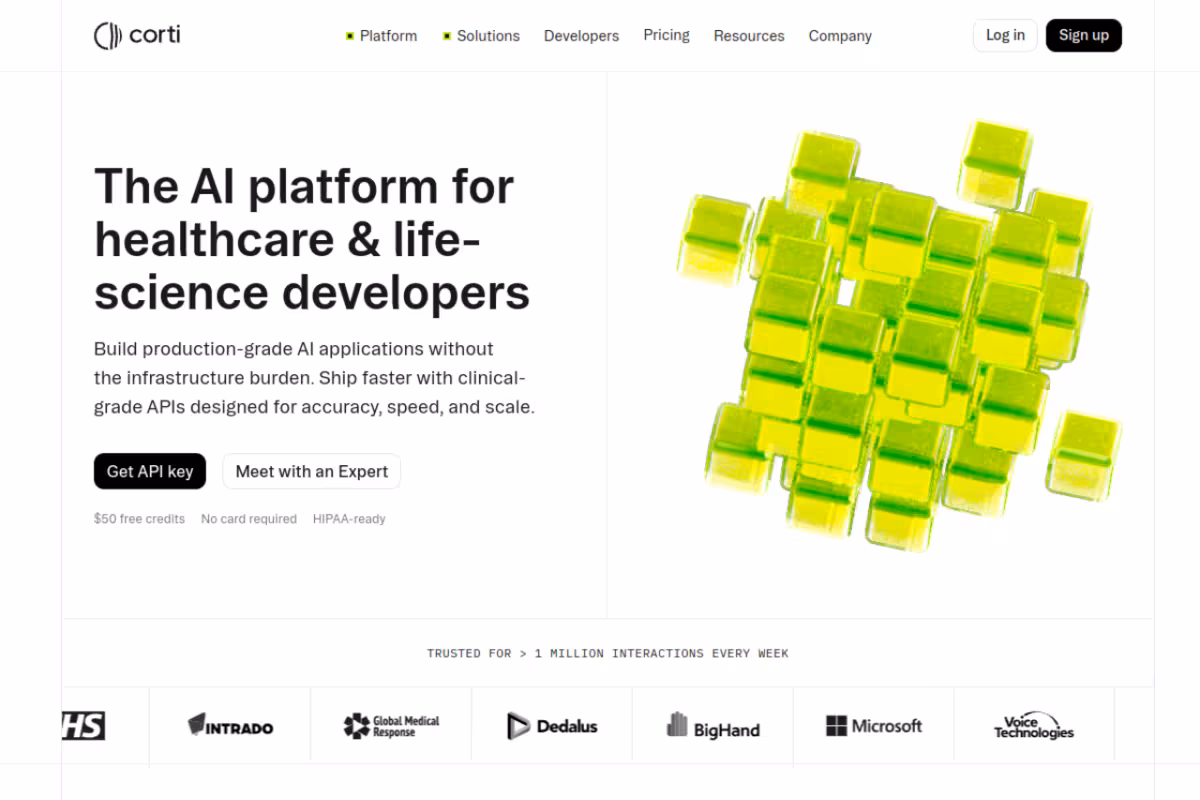Click the Corti logo in header
This screenshot has height=800, width=1200.
137,36
